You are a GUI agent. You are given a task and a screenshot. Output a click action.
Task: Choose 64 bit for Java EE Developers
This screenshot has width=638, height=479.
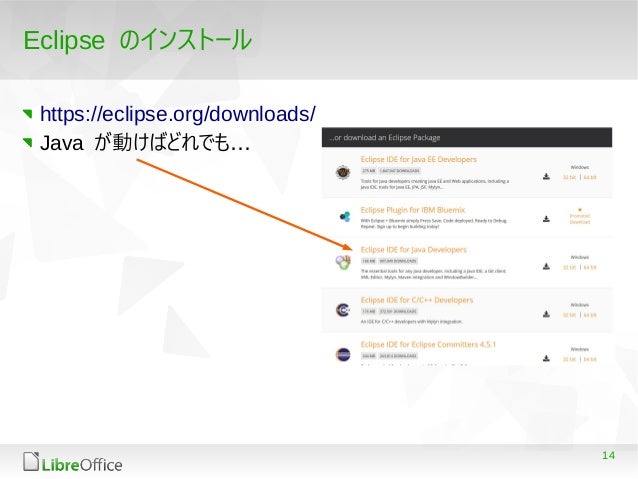[x=590, y=177]
